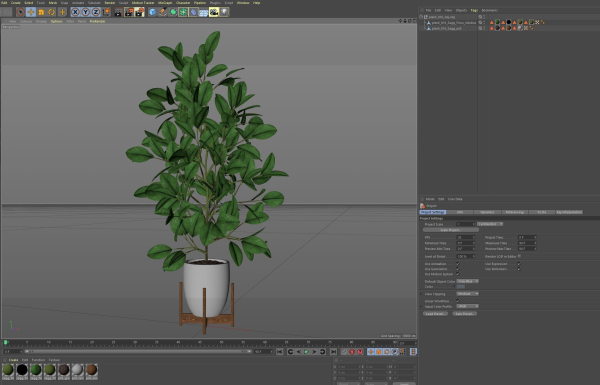600x385 pixels.
Task: Open the Motion Tracker menu
Action: click(143, 3)
